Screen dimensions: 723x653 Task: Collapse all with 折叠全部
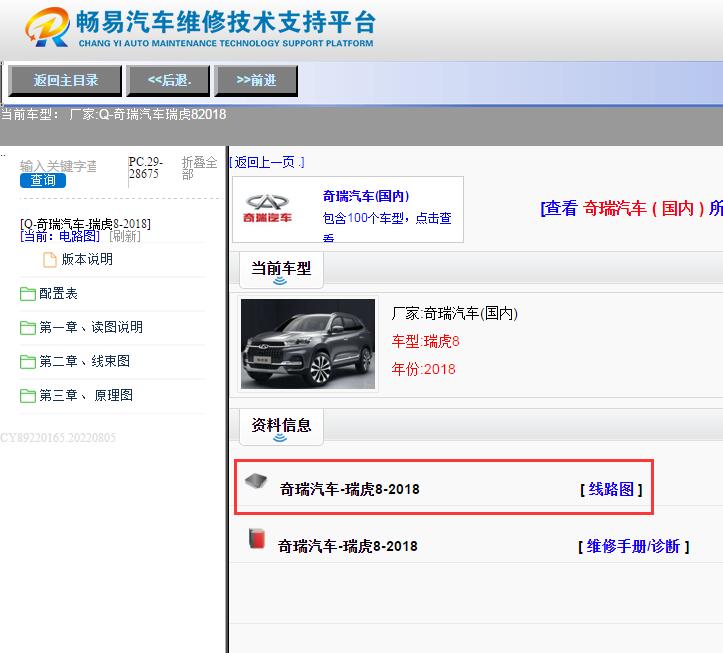pos(199,168)
